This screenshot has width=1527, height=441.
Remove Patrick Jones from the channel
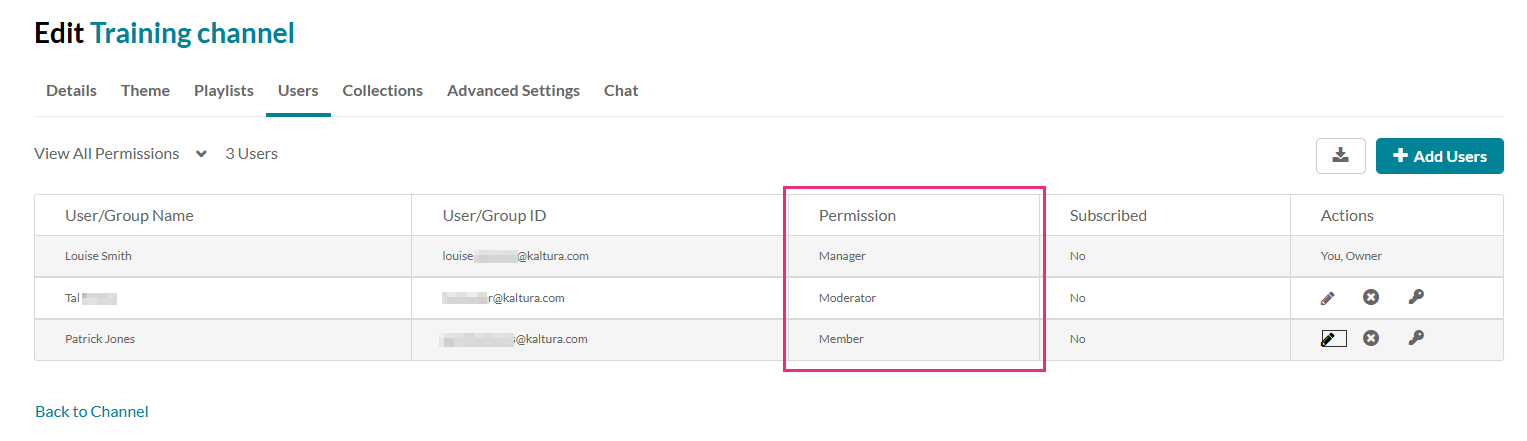(x=1371, y=338)
